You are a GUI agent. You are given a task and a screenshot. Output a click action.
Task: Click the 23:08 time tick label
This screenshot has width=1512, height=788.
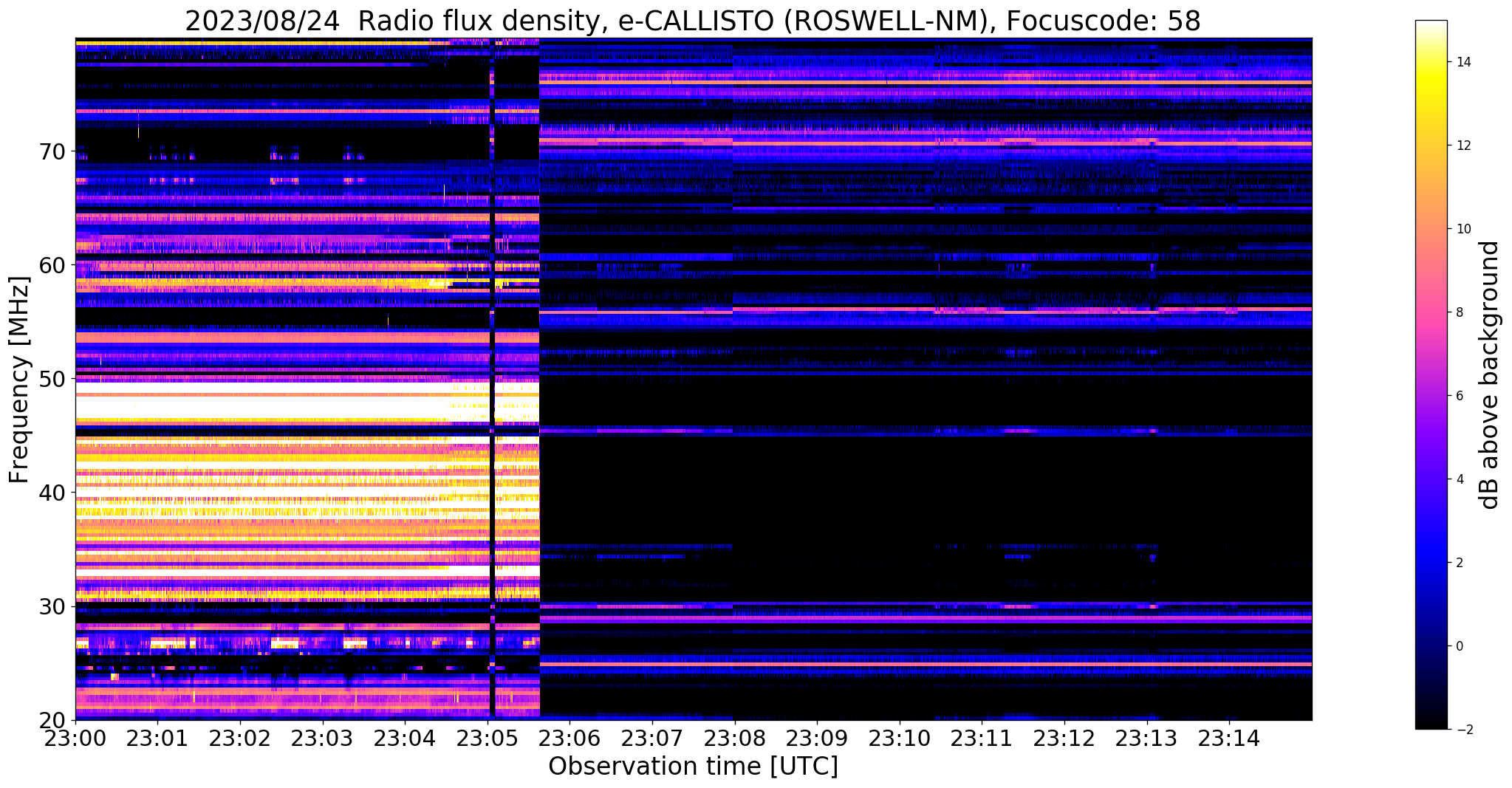coord(735,739)
